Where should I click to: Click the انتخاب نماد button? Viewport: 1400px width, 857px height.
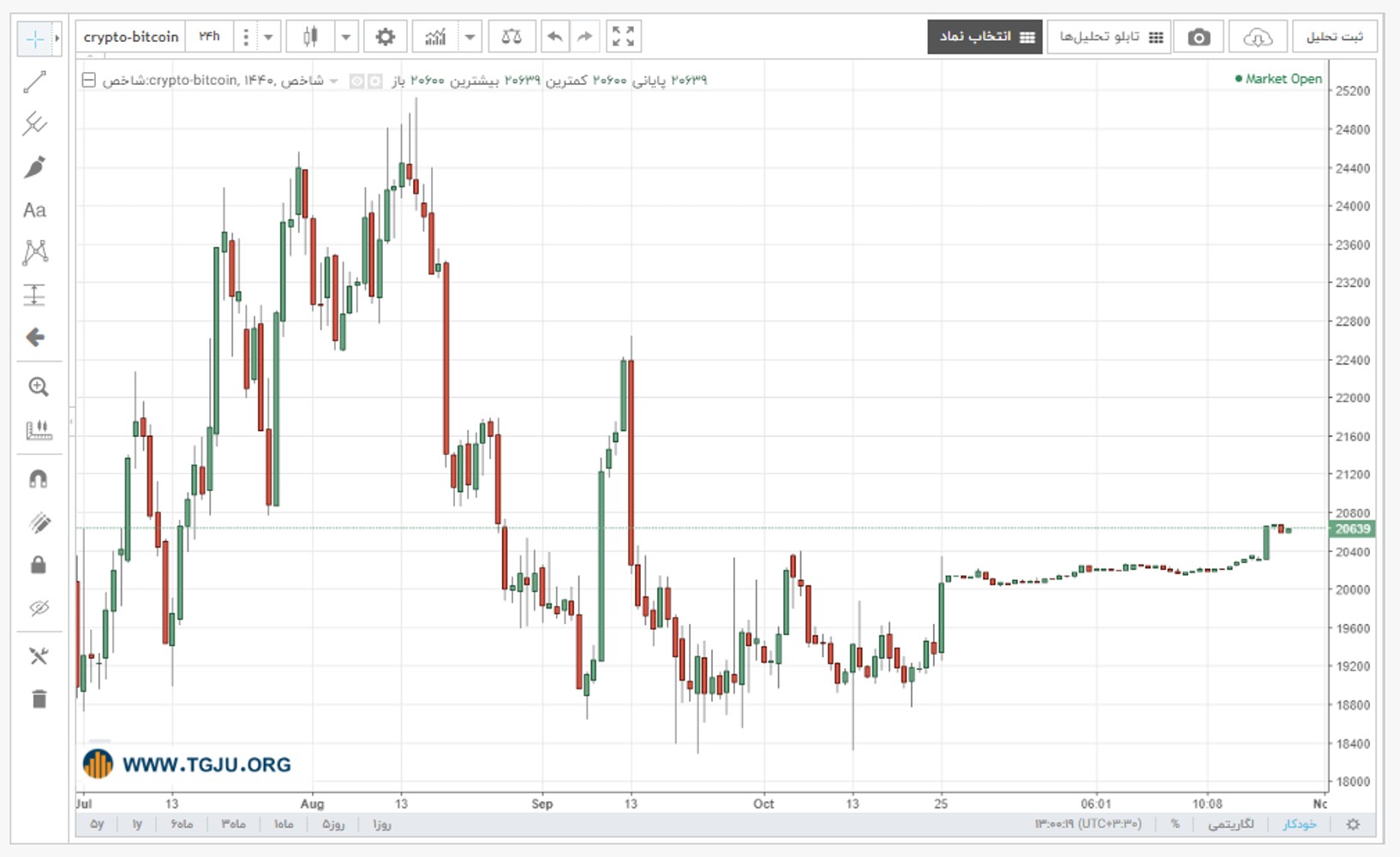[x=985, y=37]
